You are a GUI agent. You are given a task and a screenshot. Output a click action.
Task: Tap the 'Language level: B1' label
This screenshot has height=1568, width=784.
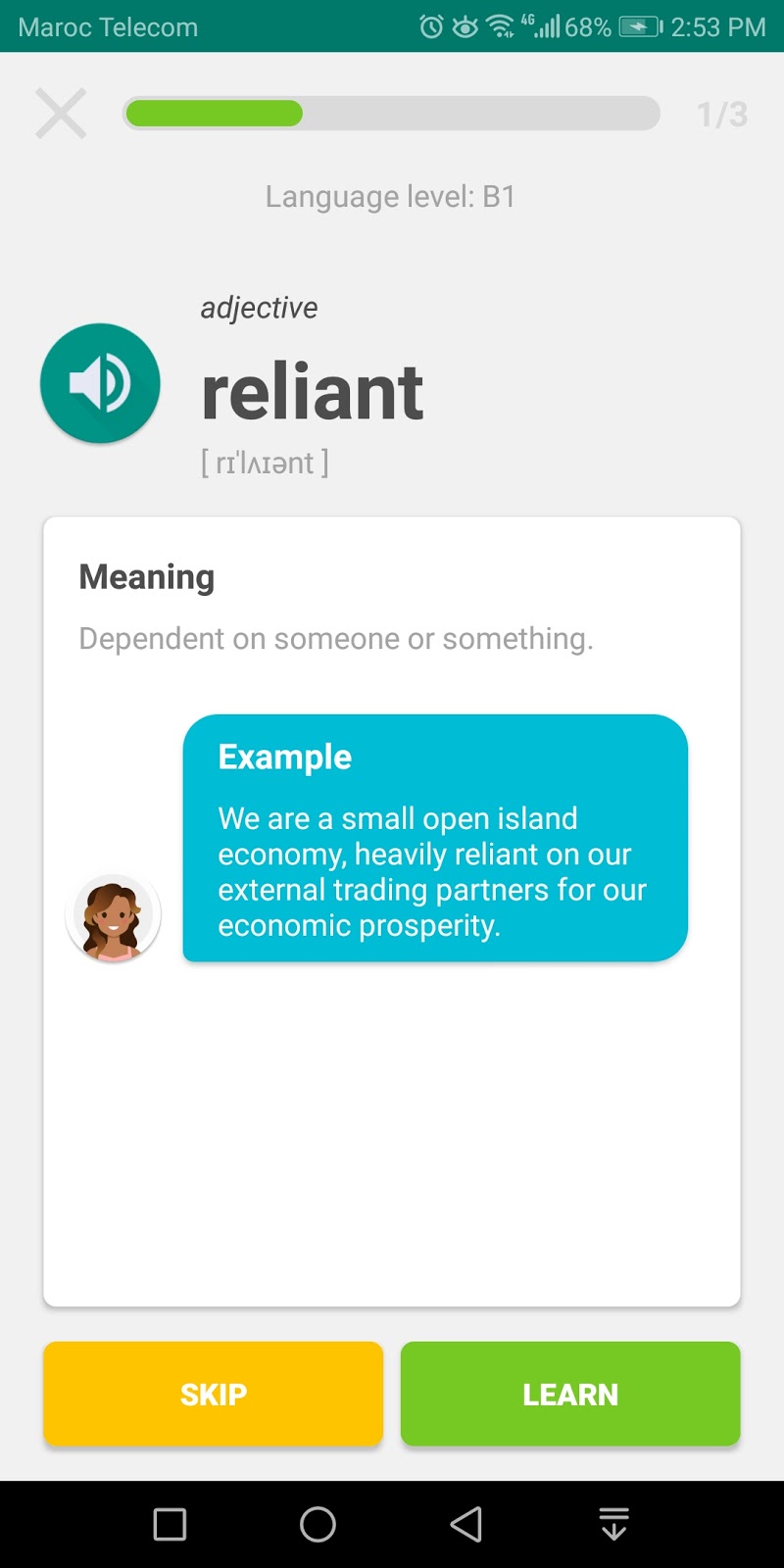pyautogui.click(x=390, y=197)
